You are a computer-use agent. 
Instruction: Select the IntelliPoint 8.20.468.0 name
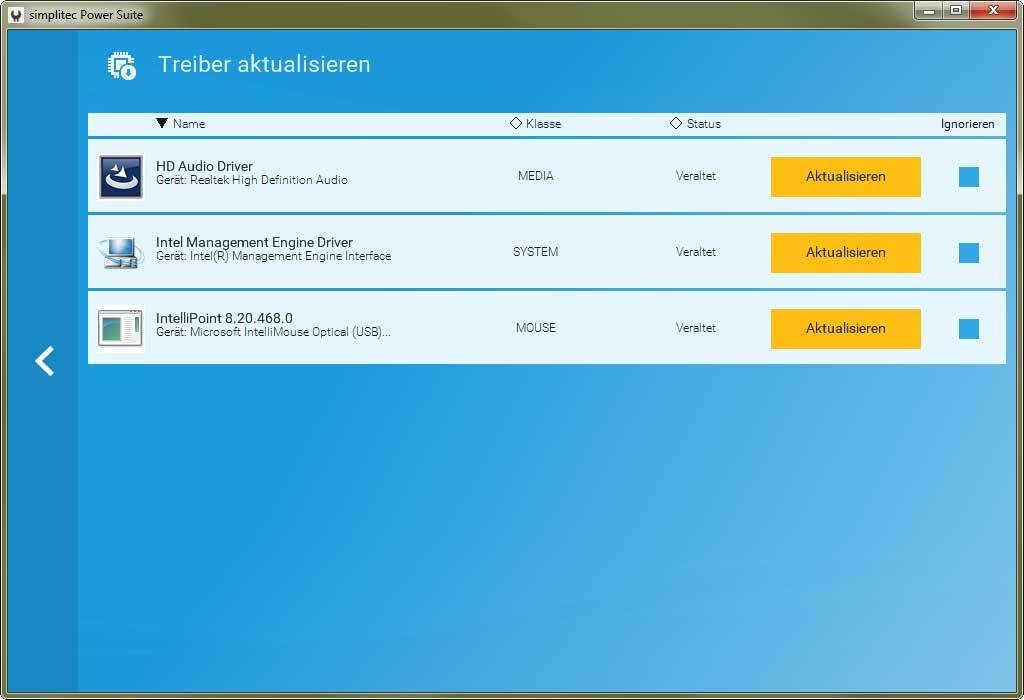(224, 318)
